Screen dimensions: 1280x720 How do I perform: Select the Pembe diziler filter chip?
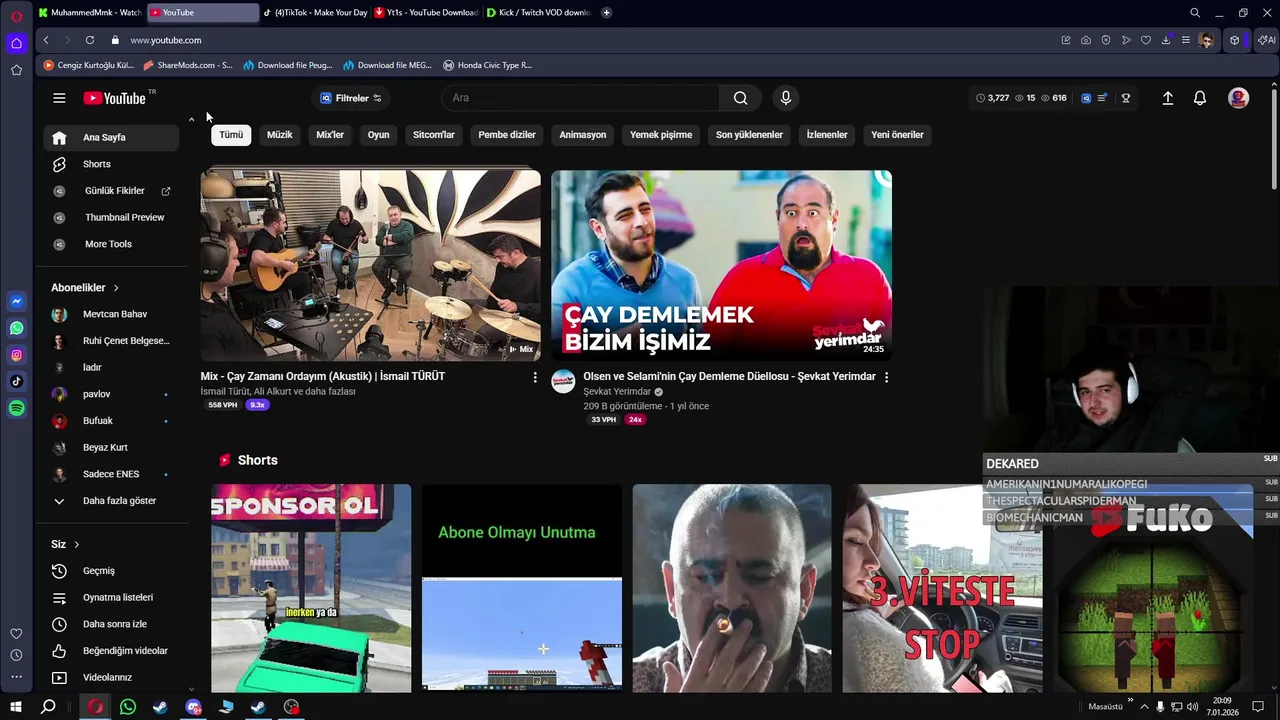tap(507, 135)
